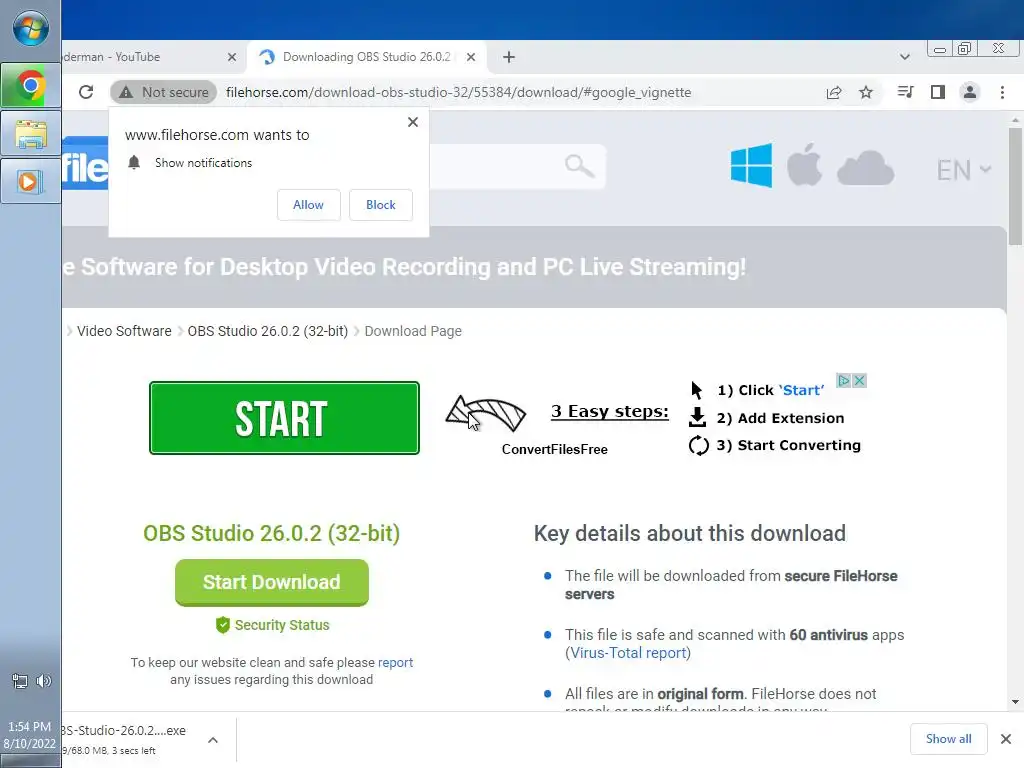The image size is (1024, 768).
Task: Open the AdChoices info icon
Action: click(844, 380)
